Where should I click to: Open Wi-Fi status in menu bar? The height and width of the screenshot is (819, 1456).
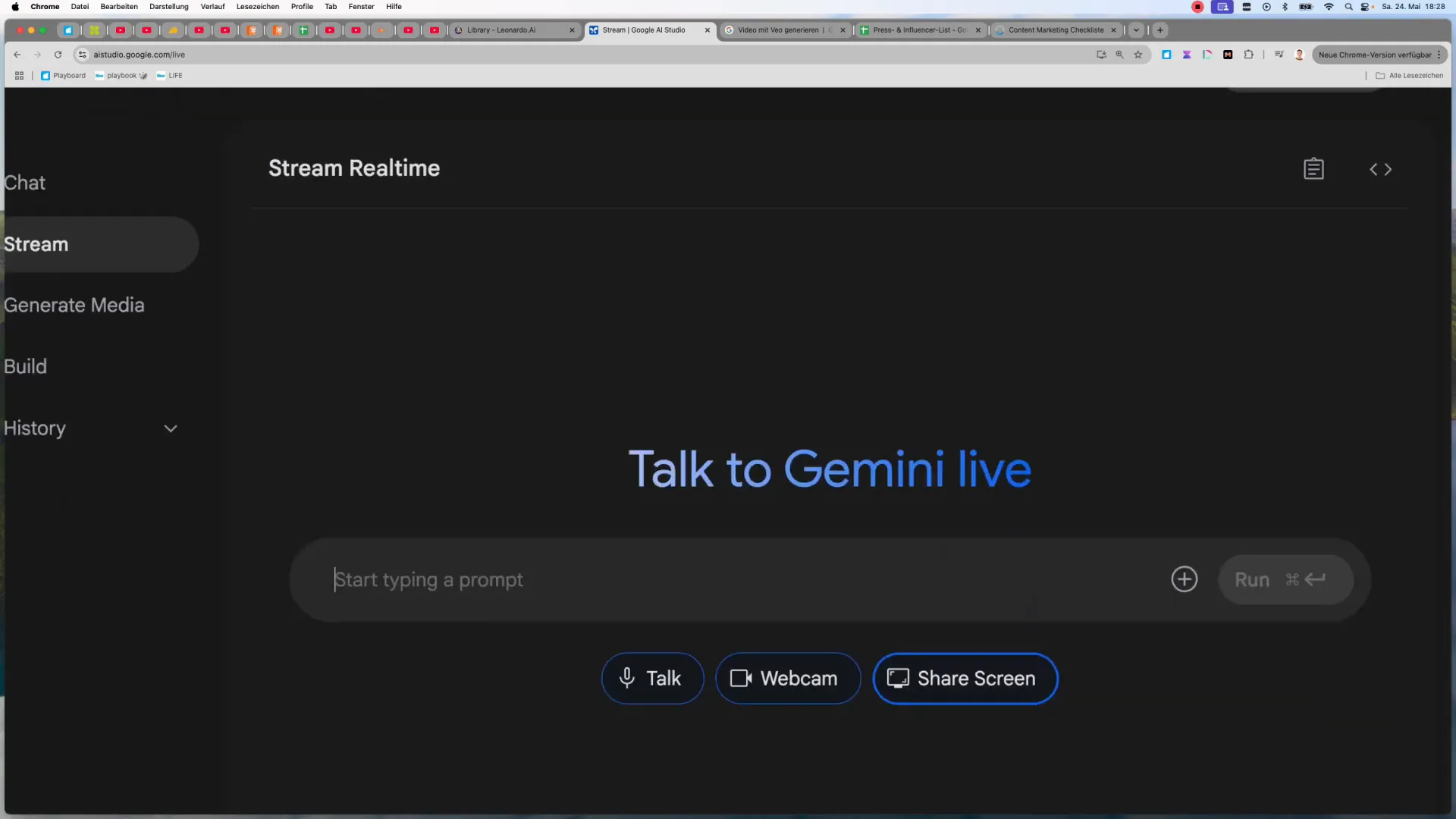pyautogui.click(x=1329, y=7)
